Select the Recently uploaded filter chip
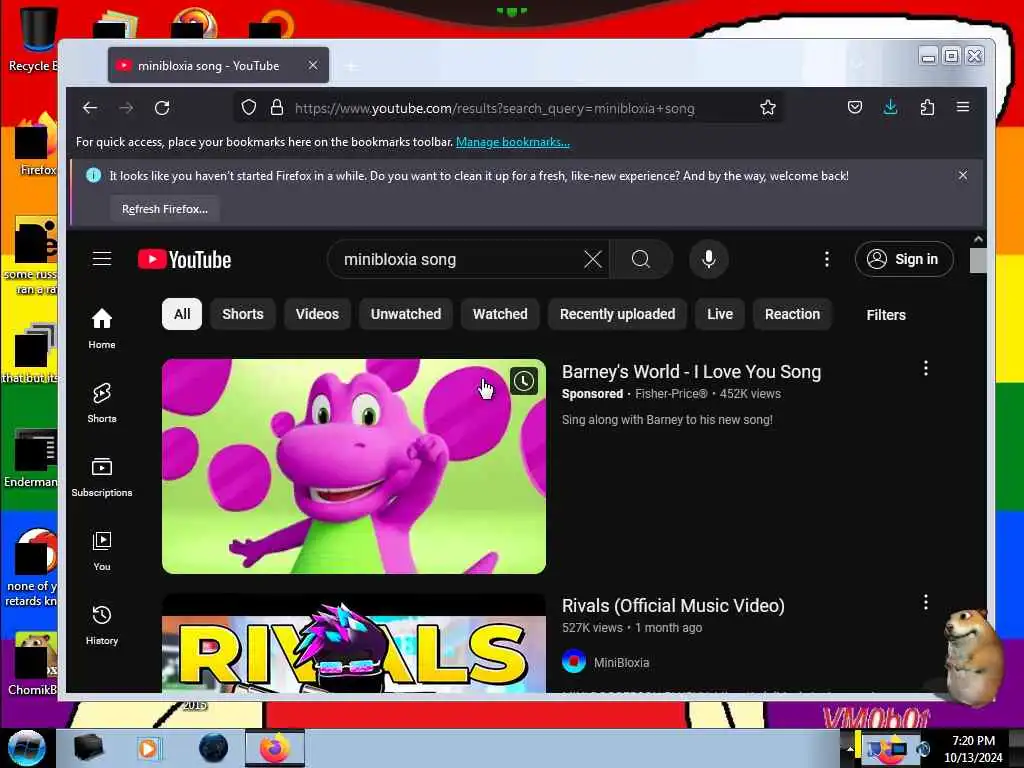 point(617,314)
